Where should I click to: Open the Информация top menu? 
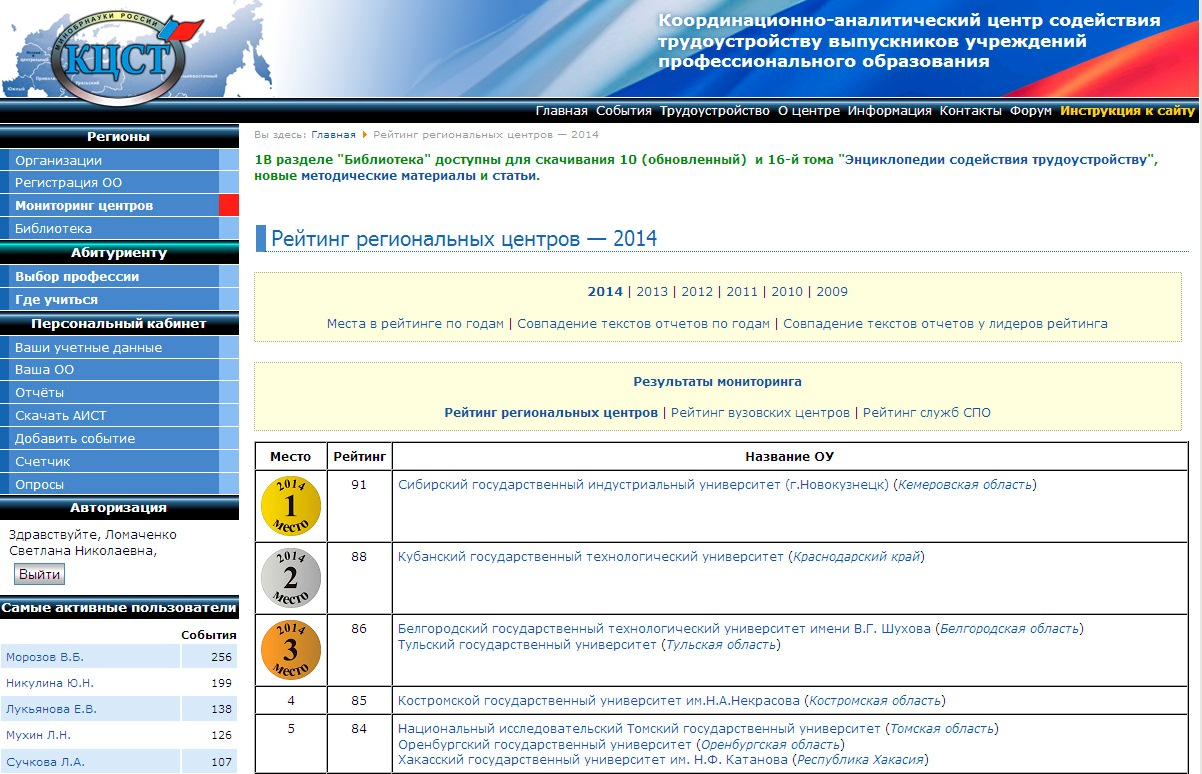pyautogui.click(x=890, y=111)
